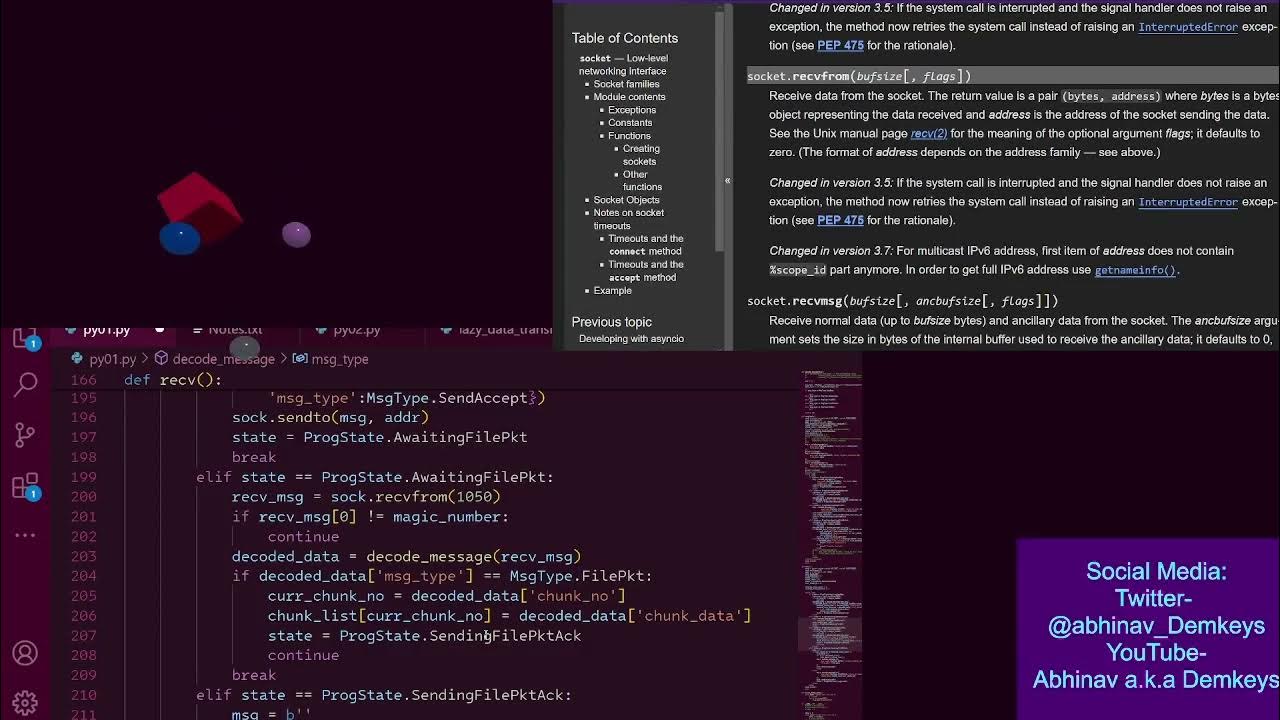Open Timeouts and the accept method link
This screenshot has width=1280, height=720.
(x=646, y=271)
